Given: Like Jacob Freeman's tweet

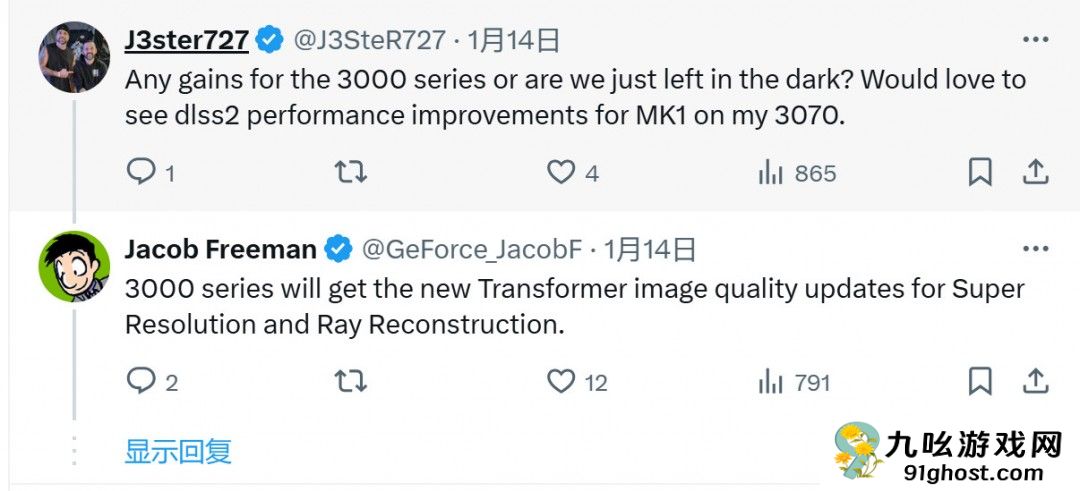Looking at the screenshot, I should coord(561,381).
